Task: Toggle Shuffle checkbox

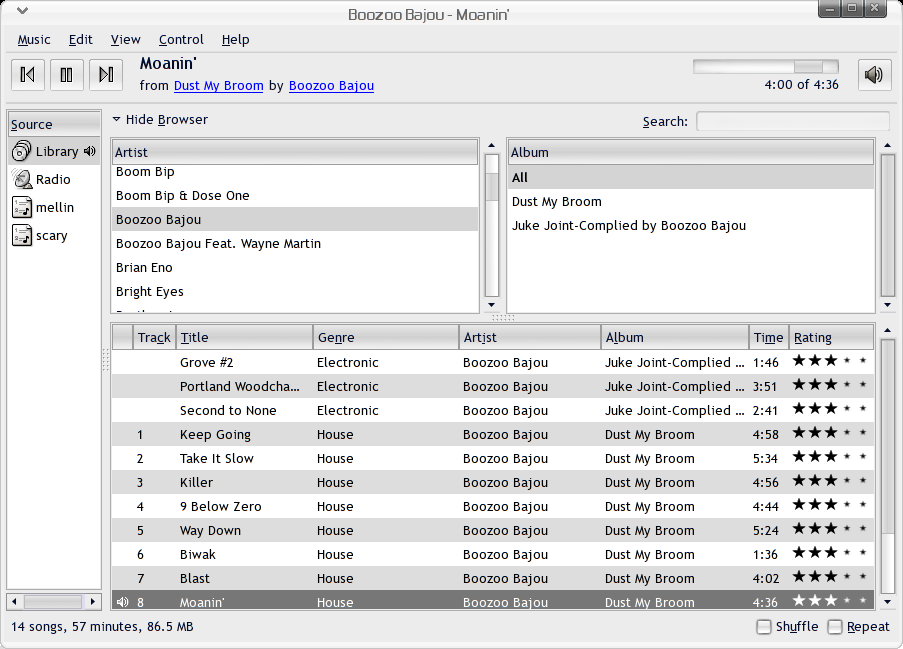Action: coord(764,627)
